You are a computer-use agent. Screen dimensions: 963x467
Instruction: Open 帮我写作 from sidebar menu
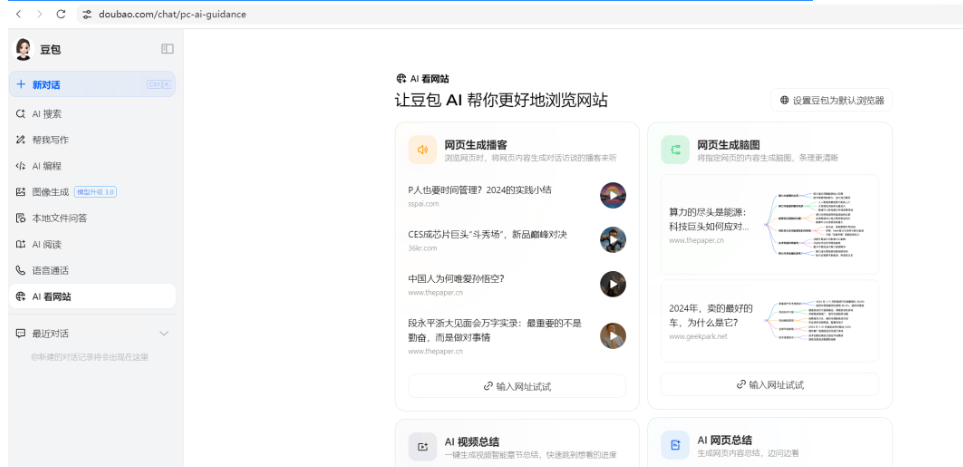pos(92,140)
